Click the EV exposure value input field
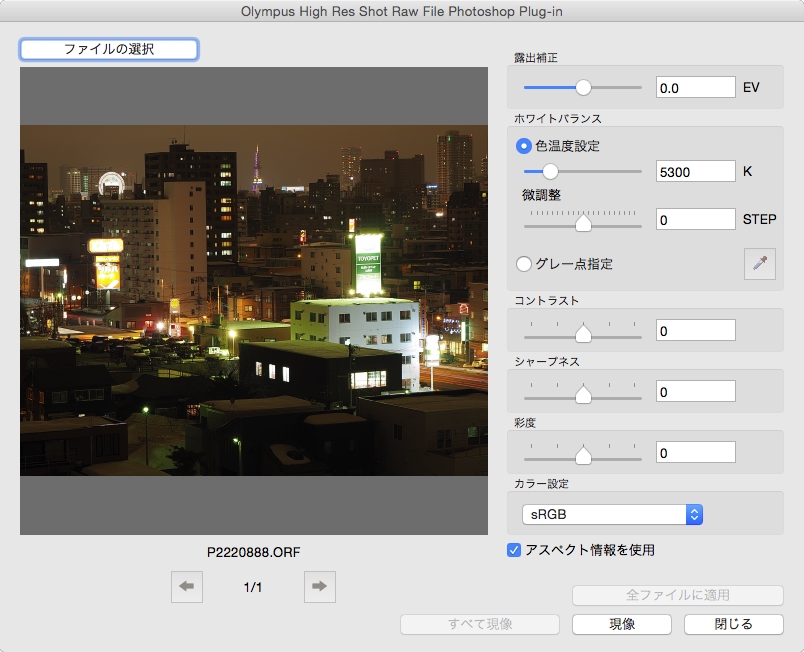 point(695,88)
